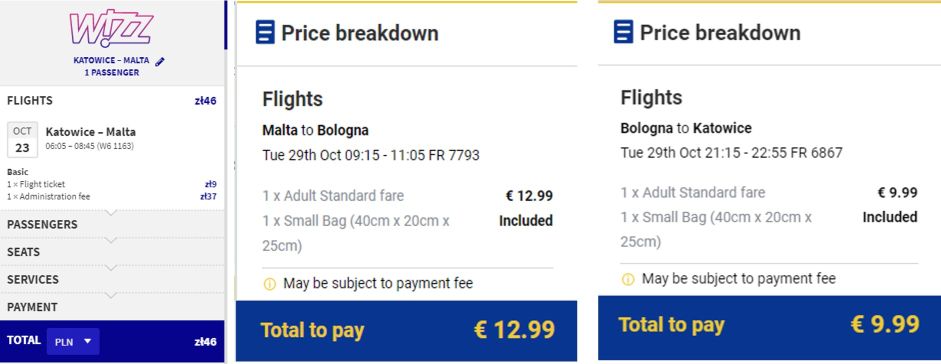Click the Malta flight Adult Standard fare line
The height and width of the screenshot is (364, 941).
click(407, 195)
